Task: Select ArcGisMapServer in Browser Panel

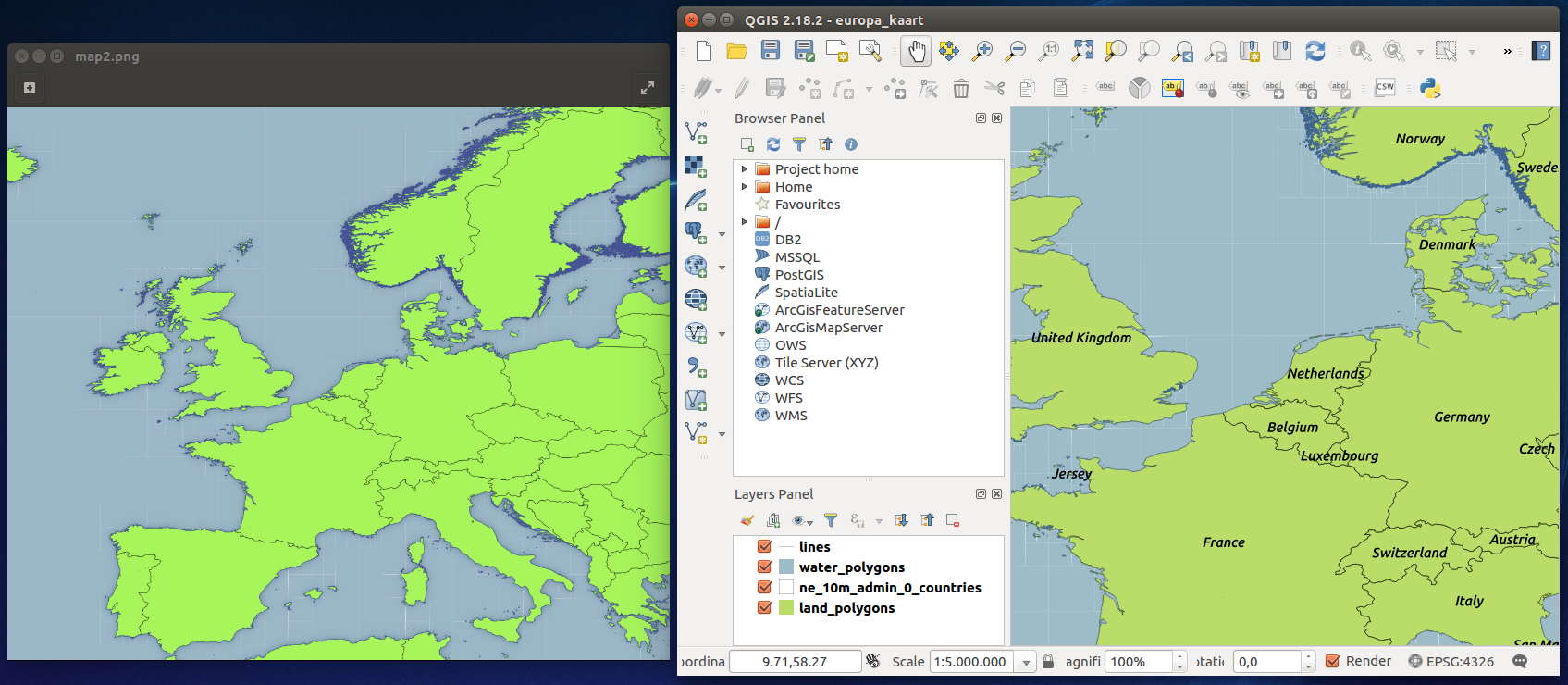Action: 829,327
